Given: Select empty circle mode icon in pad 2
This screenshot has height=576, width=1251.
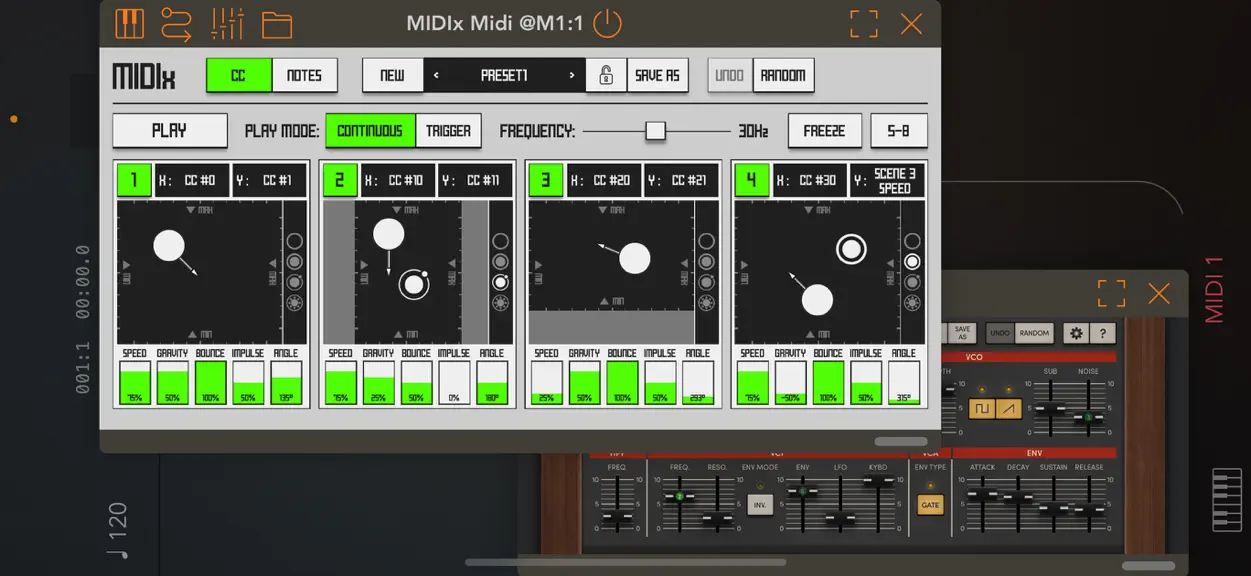Looking at the screenshot, I should [501, 241].
